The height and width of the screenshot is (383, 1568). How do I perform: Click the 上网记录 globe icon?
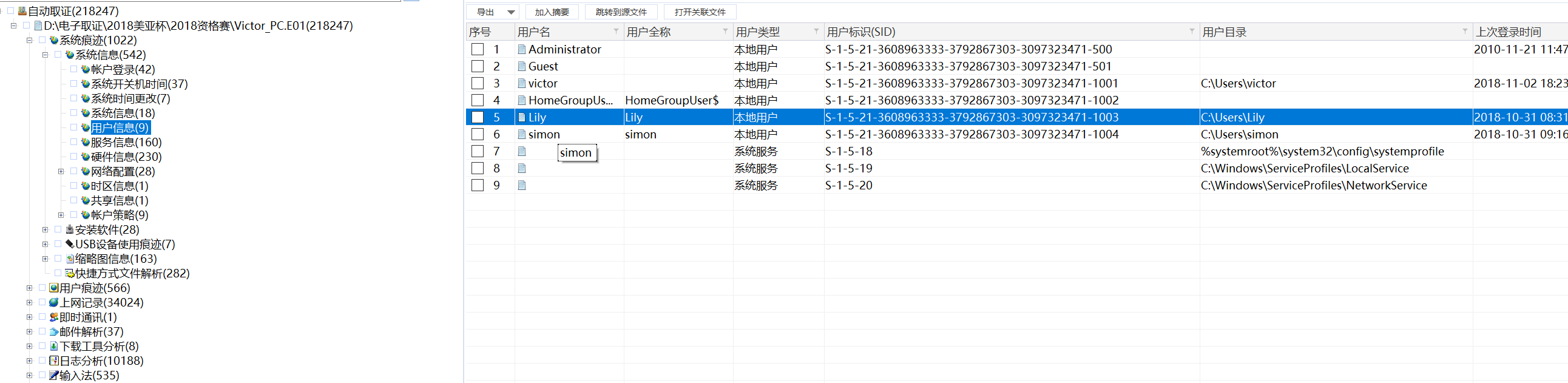(x=53, y=303)
